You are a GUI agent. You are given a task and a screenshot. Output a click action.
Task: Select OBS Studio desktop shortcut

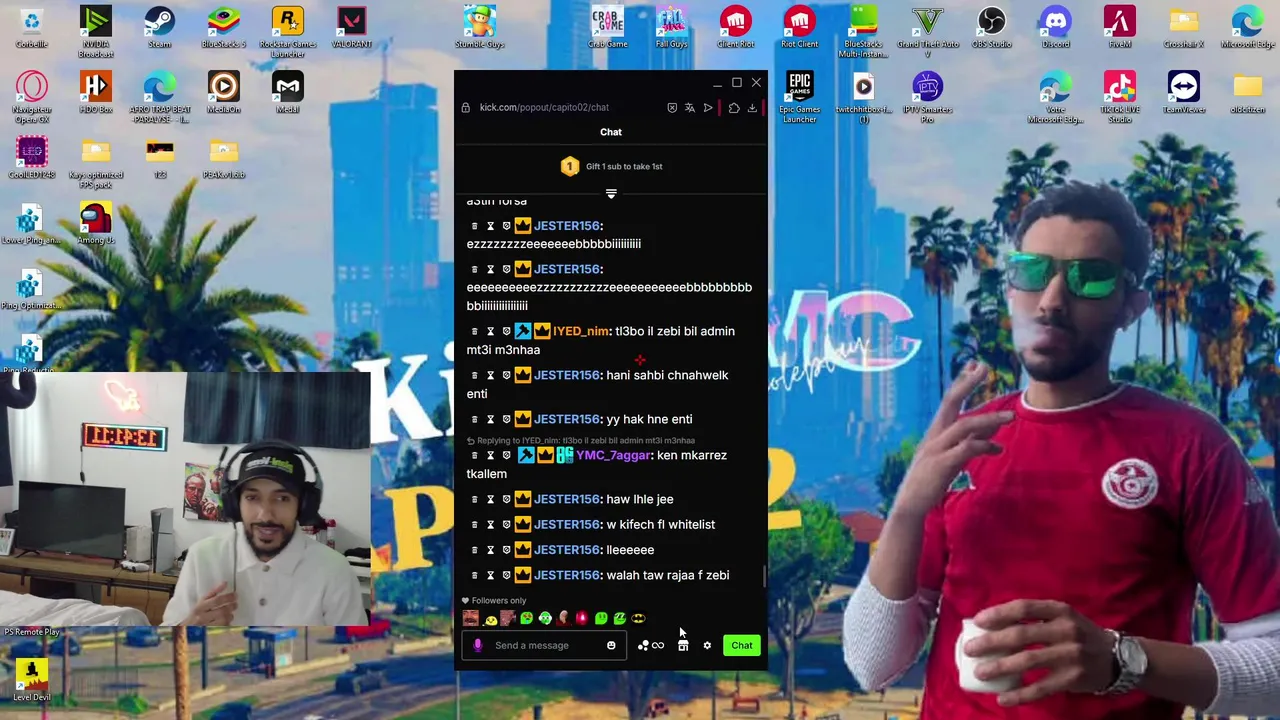(x=991, y=27)
